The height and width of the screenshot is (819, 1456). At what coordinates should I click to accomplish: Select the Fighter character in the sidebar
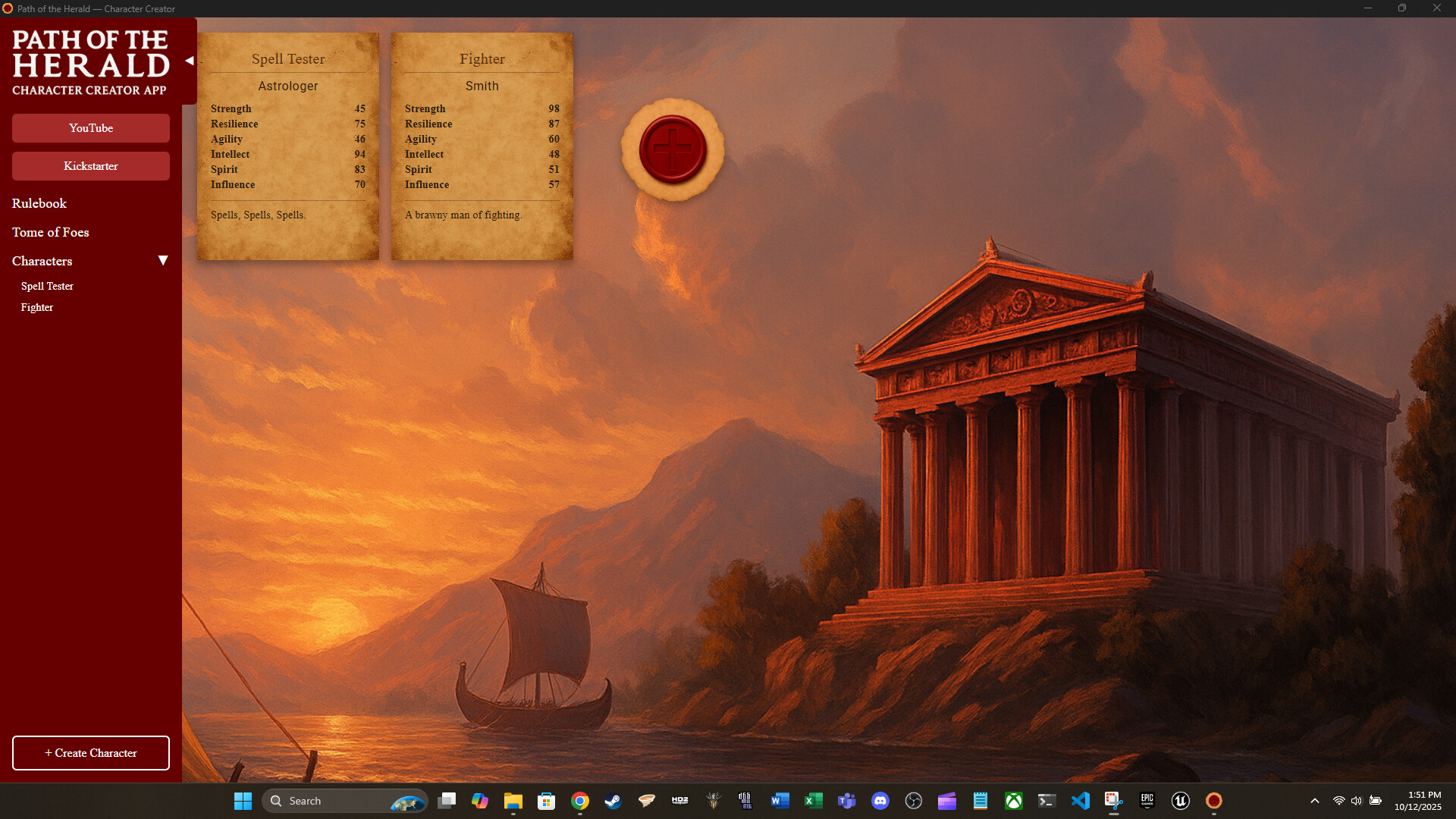click(37, 307)
